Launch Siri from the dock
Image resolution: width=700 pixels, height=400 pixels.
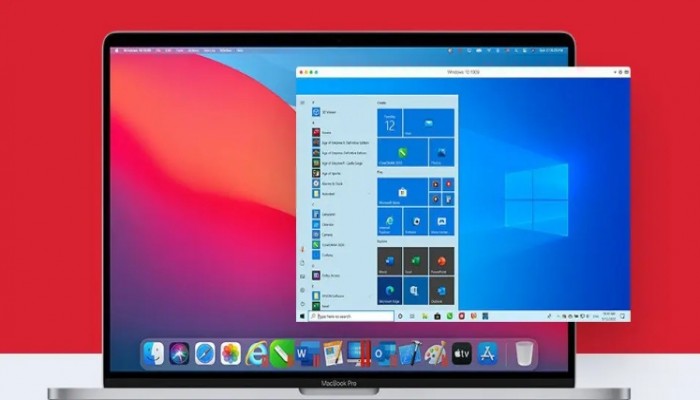180,353
